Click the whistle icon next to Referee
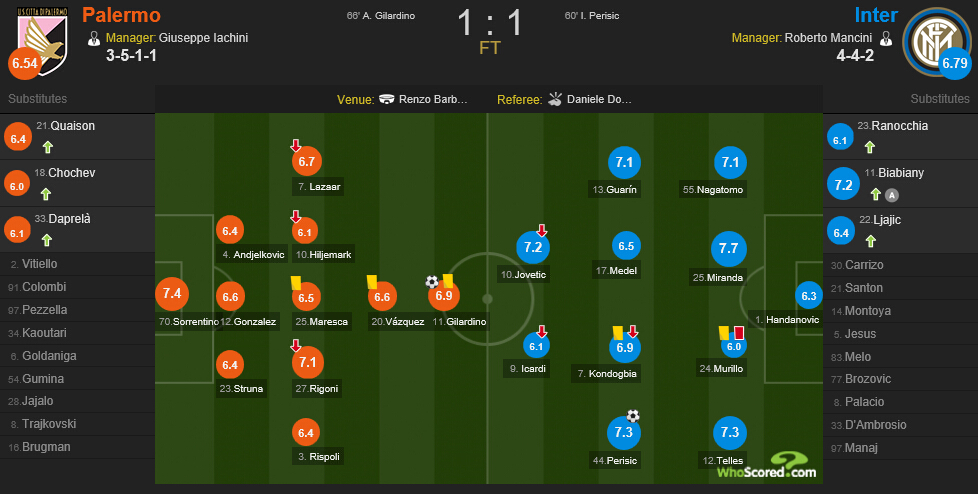978x494 pixels. (555, 99)
